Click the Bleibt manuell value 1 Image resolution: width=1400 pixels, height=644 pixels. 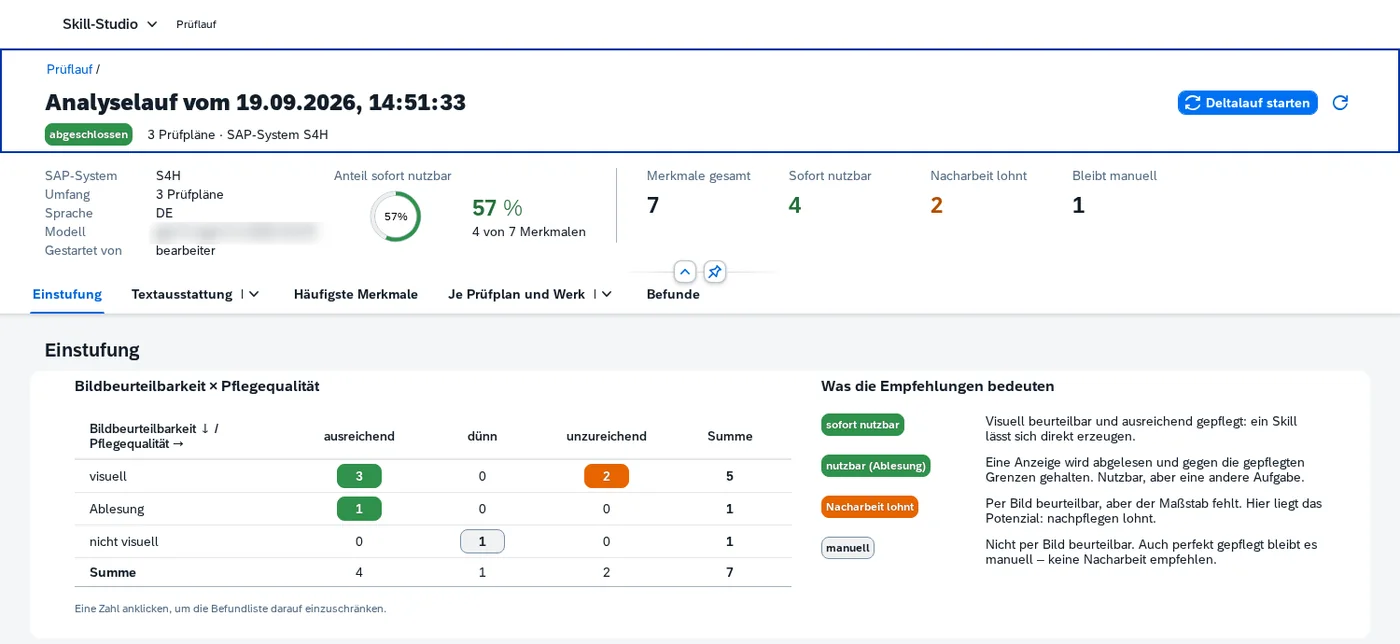(1078, 205)
